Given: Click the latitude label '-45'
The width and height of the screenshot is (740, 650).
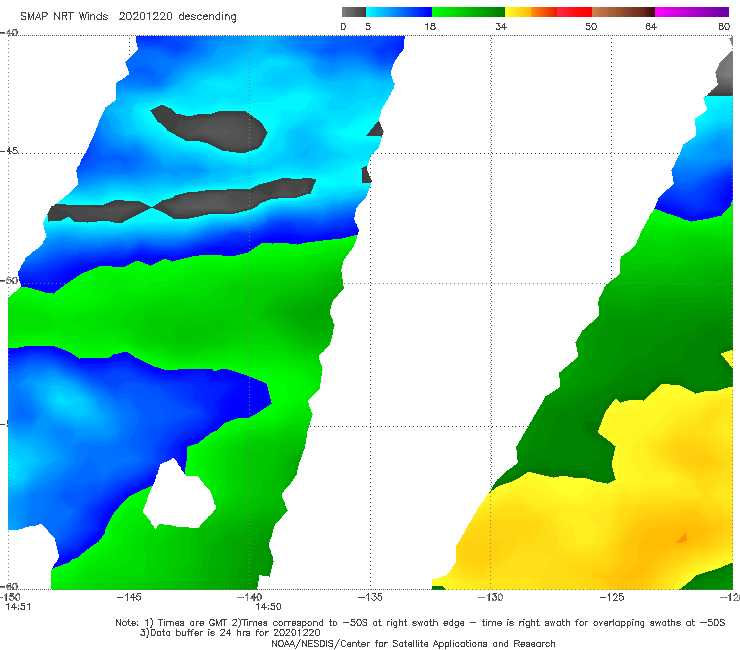Looking at the screenshot, I should point(9,151).
